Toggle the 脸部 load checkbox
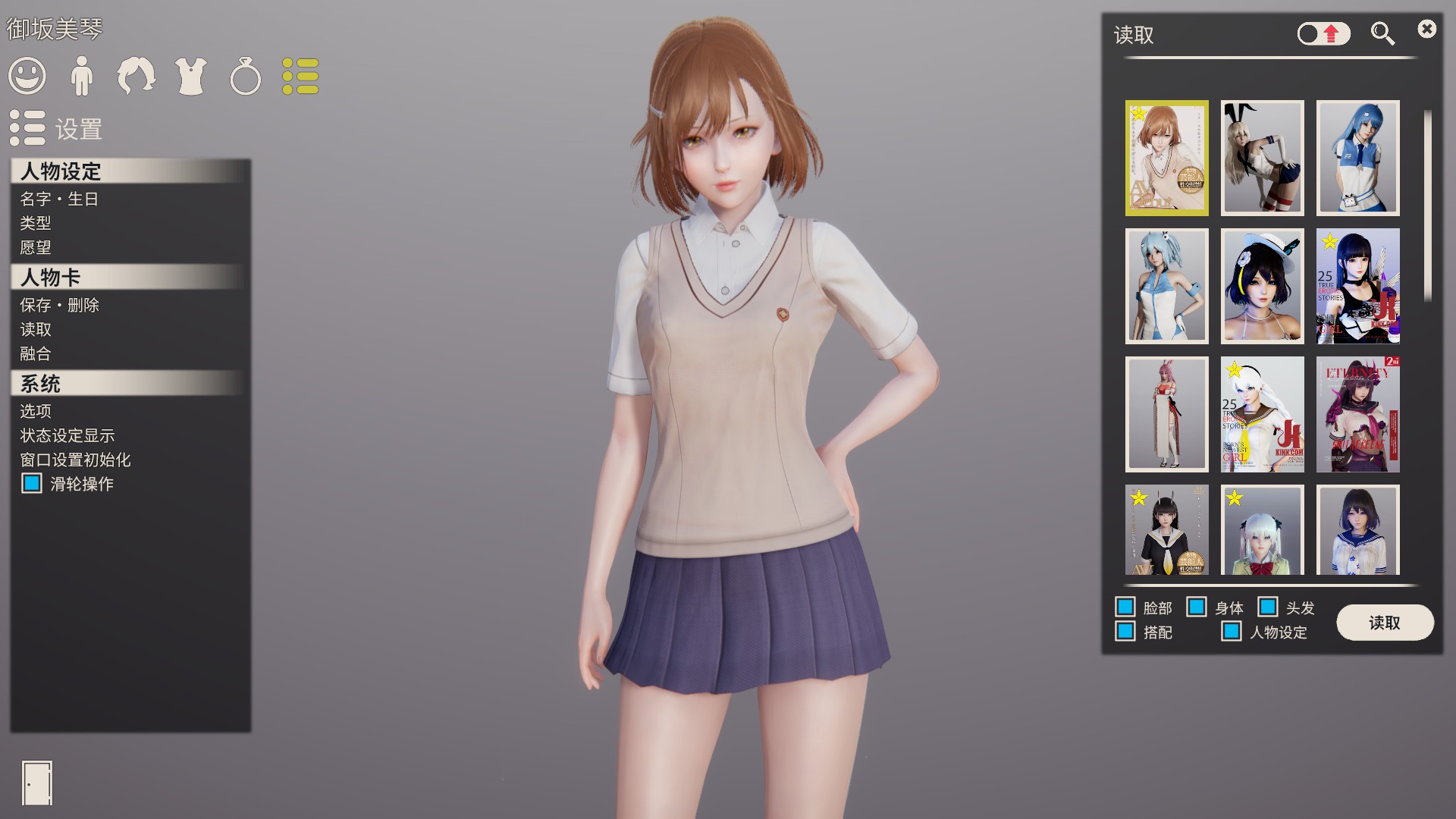1456x819 pixels. (x=1125, y=607)
